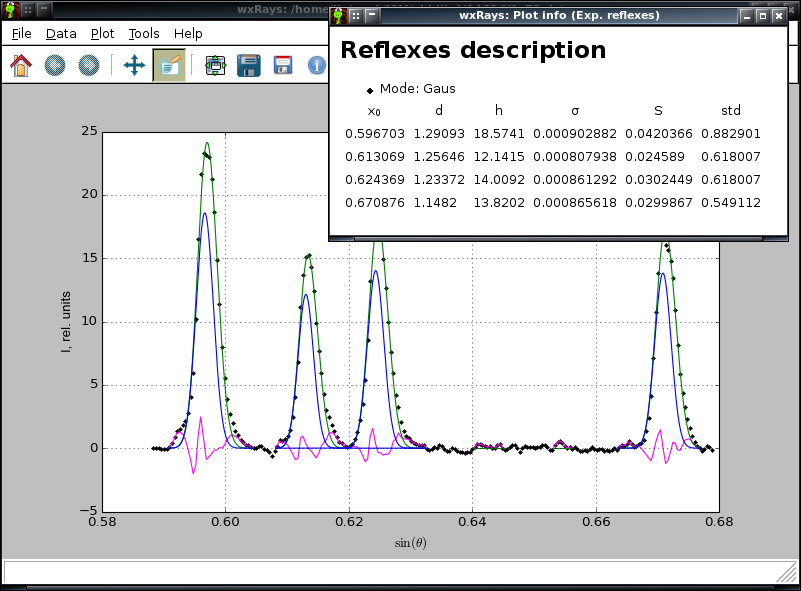This screenshot has height=591, width=801.
Task: Toggle the Zoom to rectangle tool
Action: coord(168,66)
